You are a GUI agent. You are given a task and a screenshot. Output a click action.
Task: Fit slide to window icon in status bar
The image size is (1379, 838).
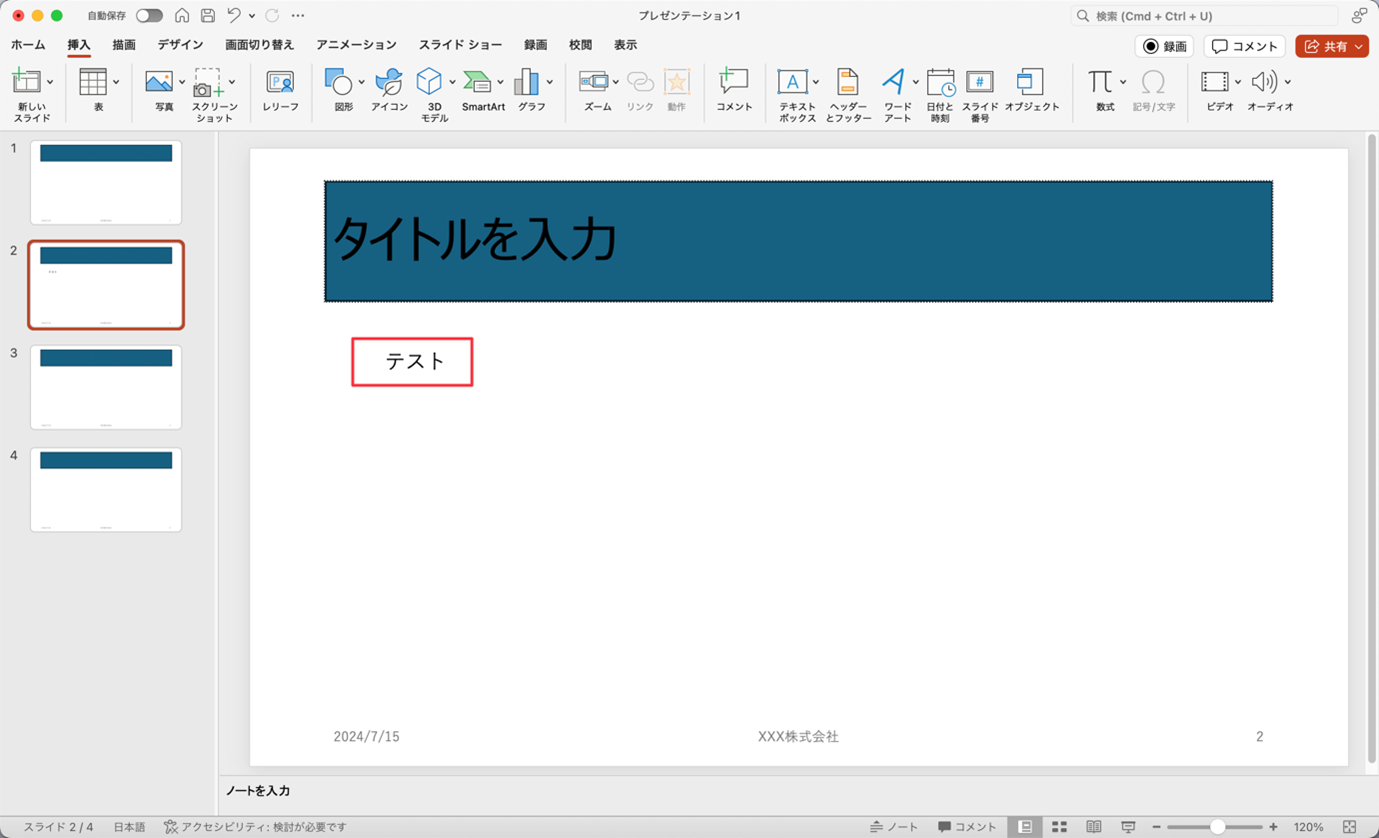(x=1350, y=827)
